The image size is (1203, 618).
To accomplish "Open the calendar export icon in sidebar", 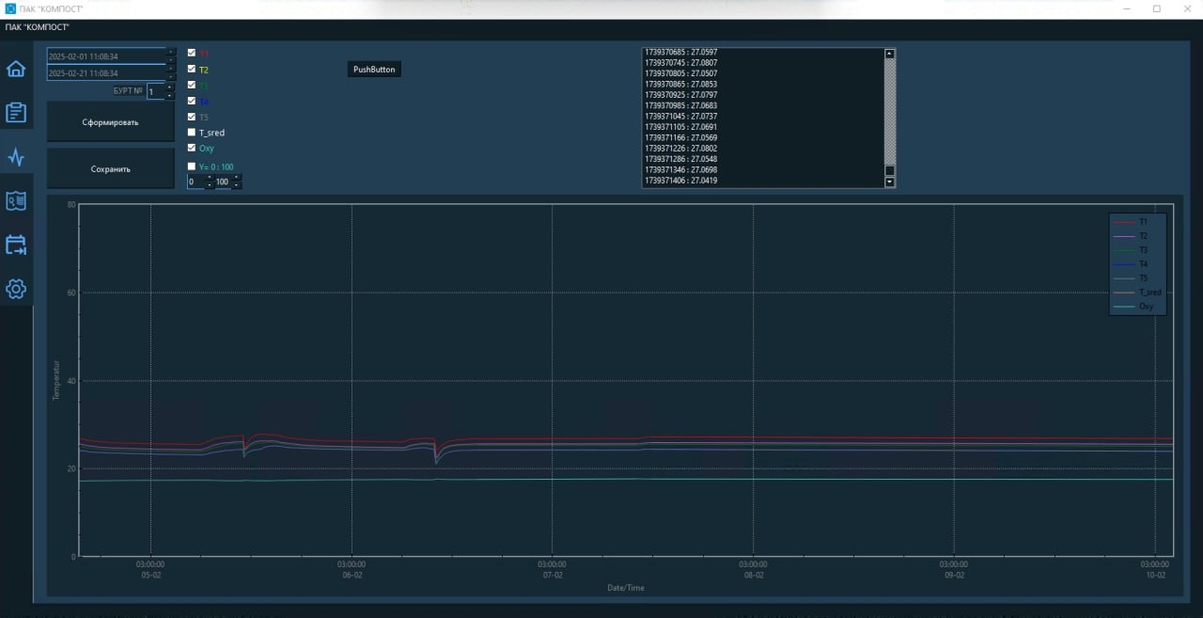I will pos(16,245).
